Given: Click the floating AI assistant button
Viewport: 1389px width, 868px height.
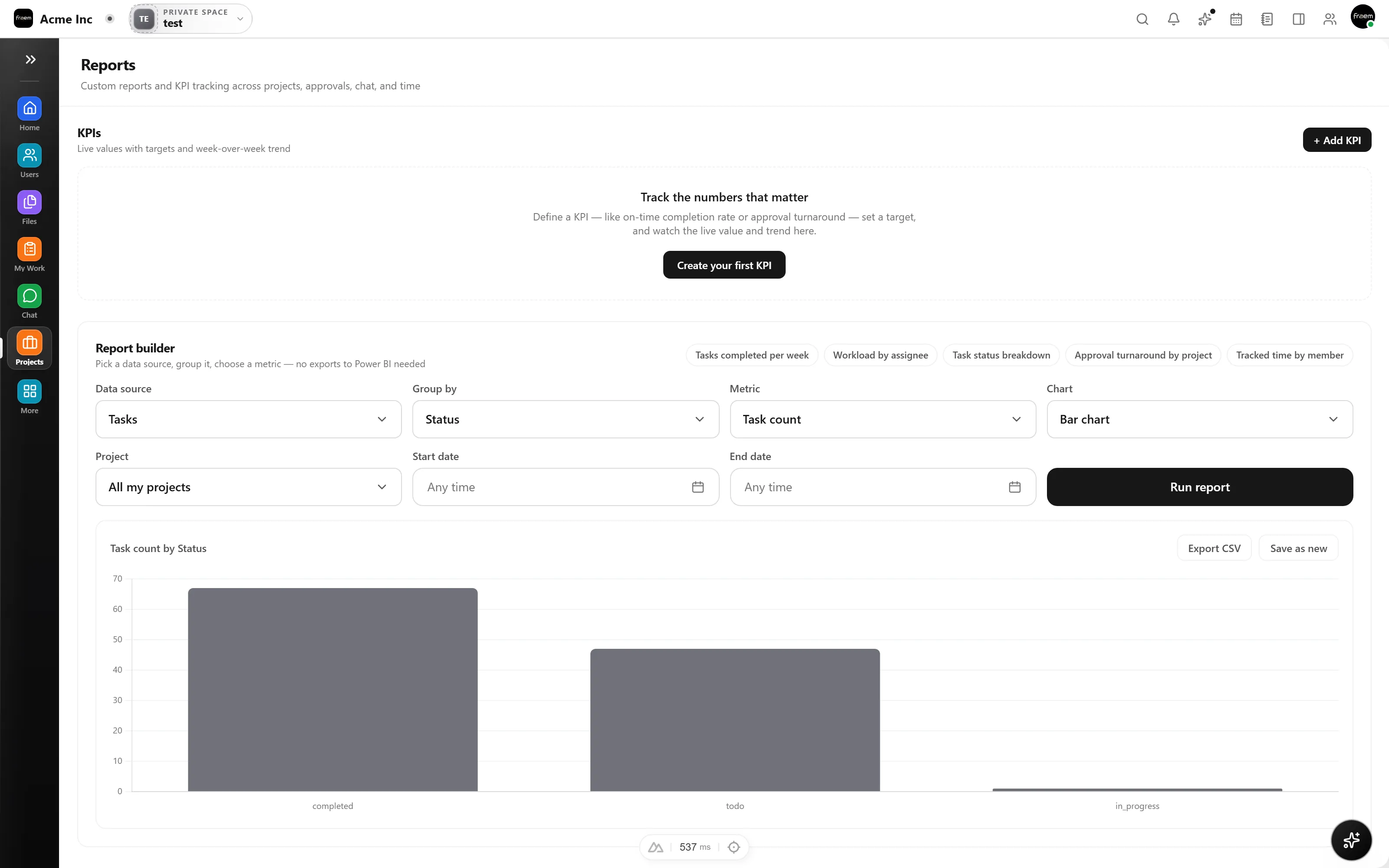Looking at the screenshot, I should tap(1351, 840).
